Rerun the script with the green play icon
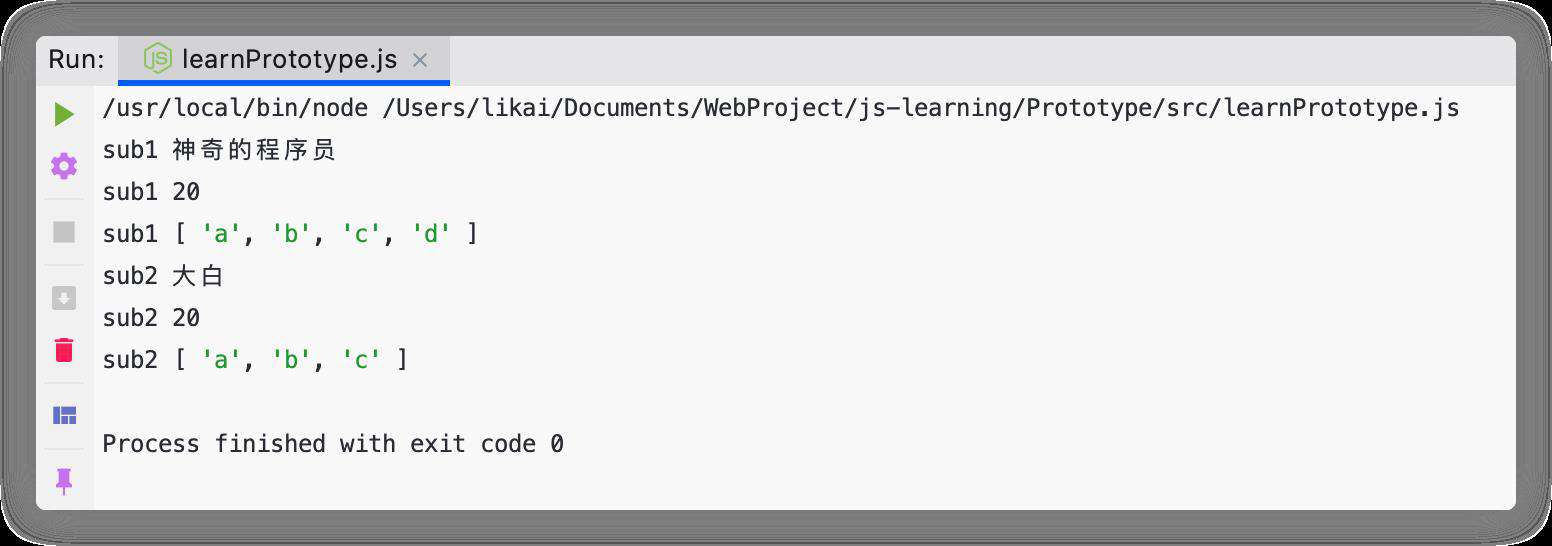The image size is (1552, 546). (64, 114)
